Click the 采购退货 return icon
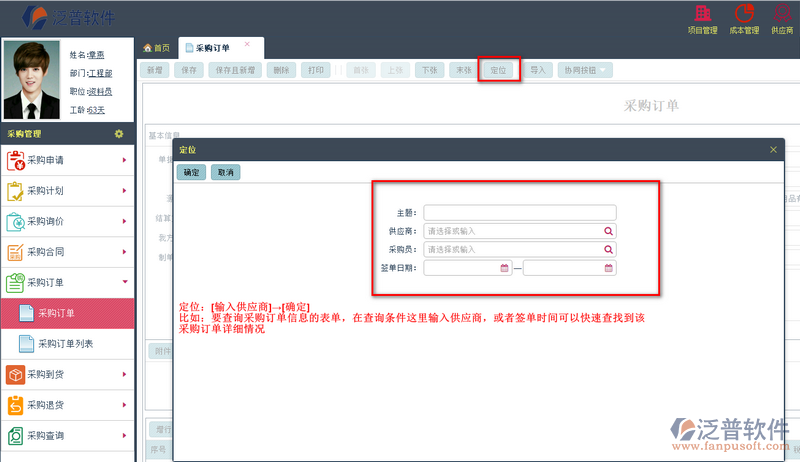 (x=15, y=405)
